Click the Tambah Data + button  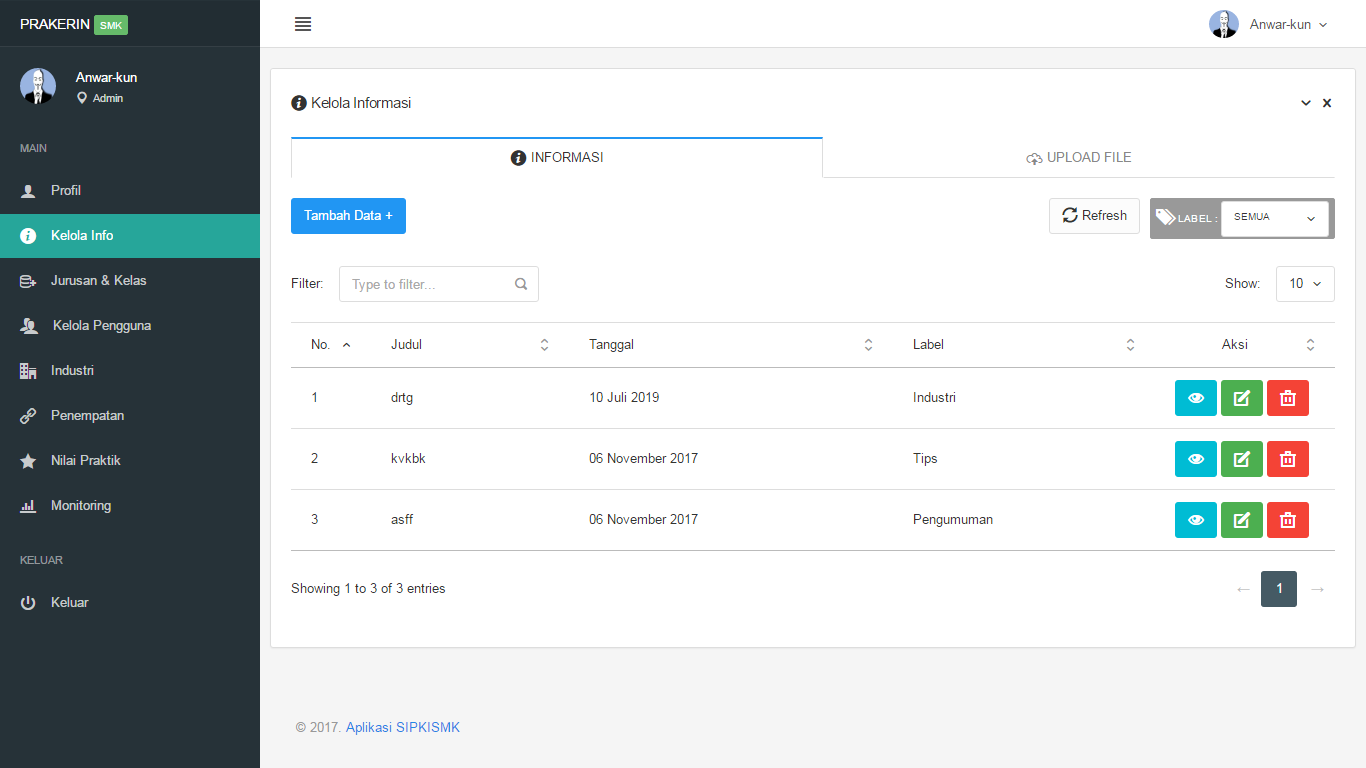click(x=348, y=216)
